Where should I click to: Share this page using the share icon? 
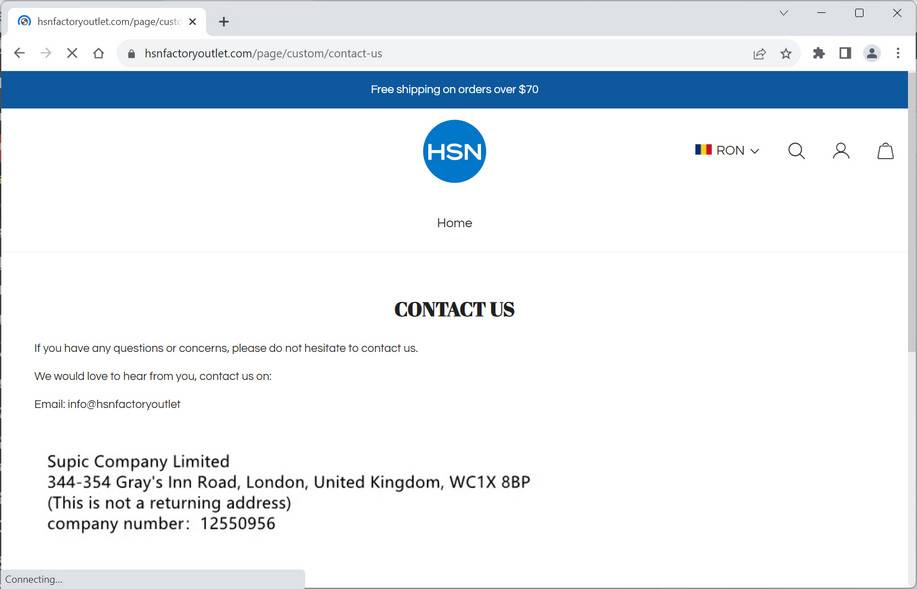[759, 54]
